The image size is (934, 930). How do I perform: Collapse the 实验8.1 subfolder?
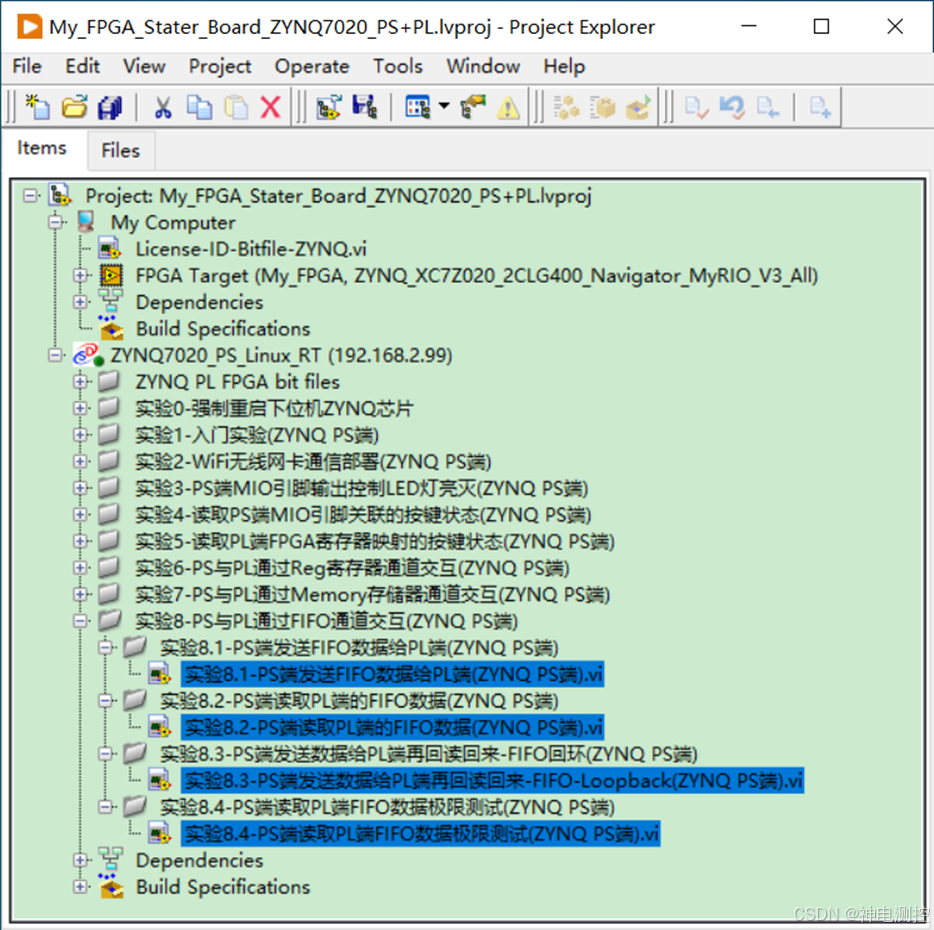(x=105, y=648)
